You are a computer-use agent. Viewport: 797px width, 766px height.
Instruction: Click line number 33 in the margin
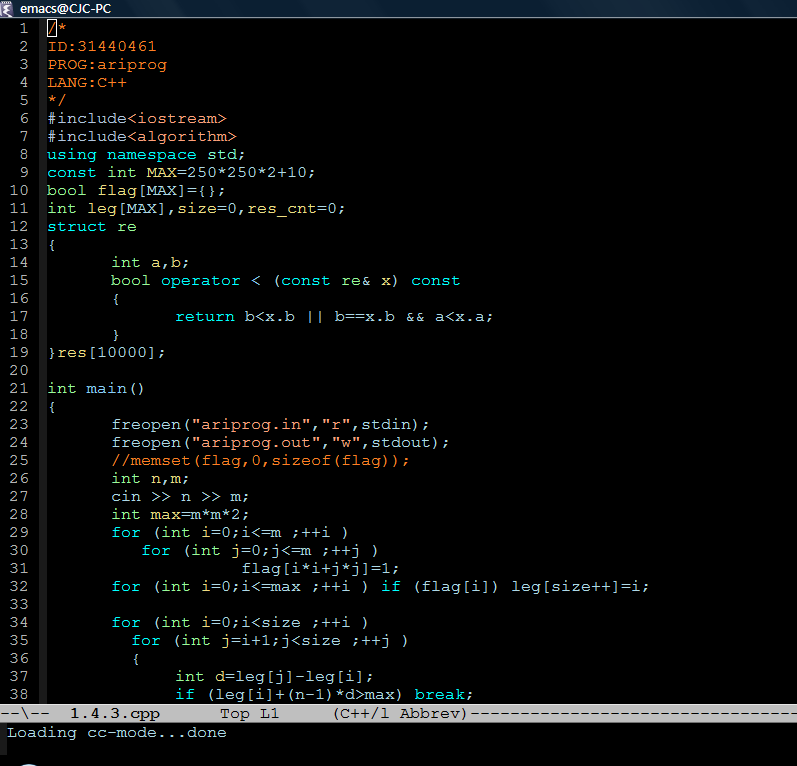coord(19,604)
